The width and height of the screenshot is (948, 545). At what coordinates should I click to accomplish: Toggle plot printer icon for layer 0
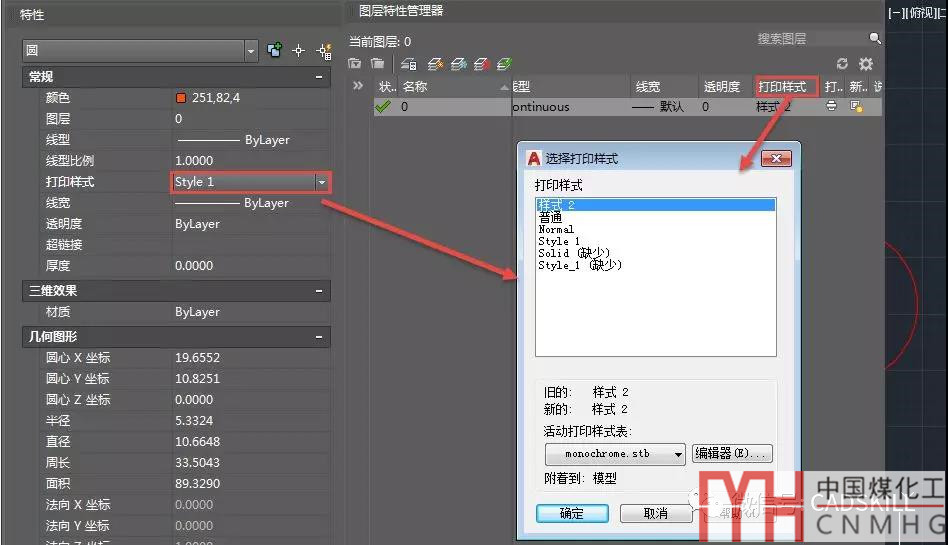point(831,107)
